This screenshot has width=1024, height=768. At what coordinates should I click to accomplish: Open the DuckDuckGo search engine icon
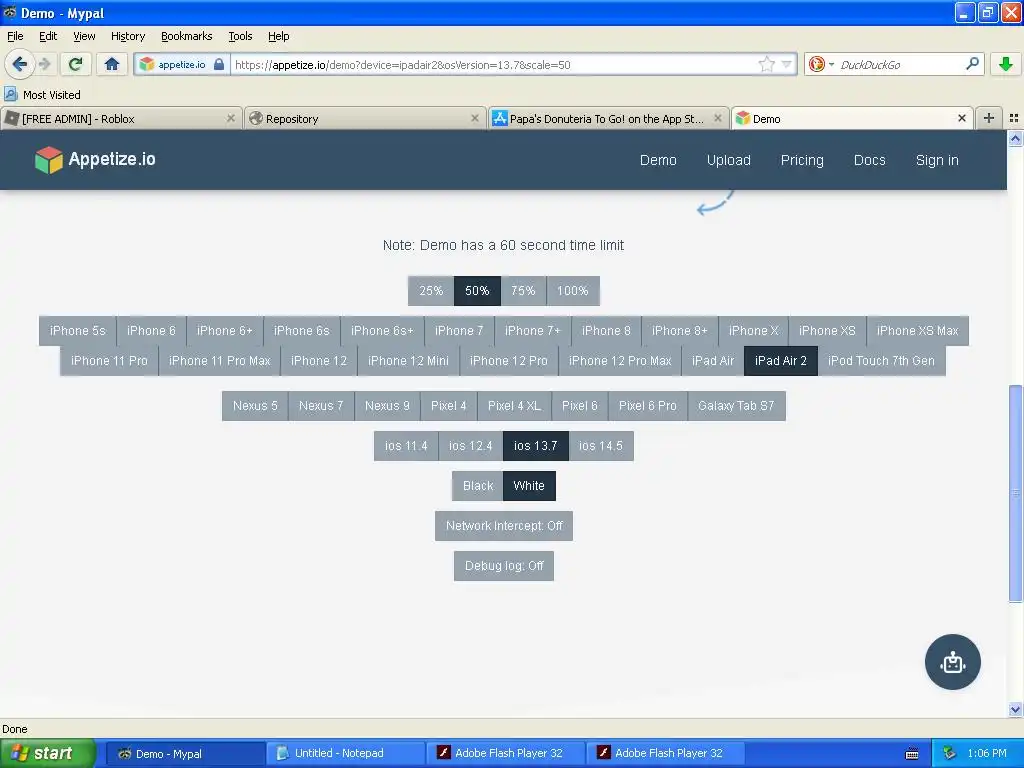[816, 64]
